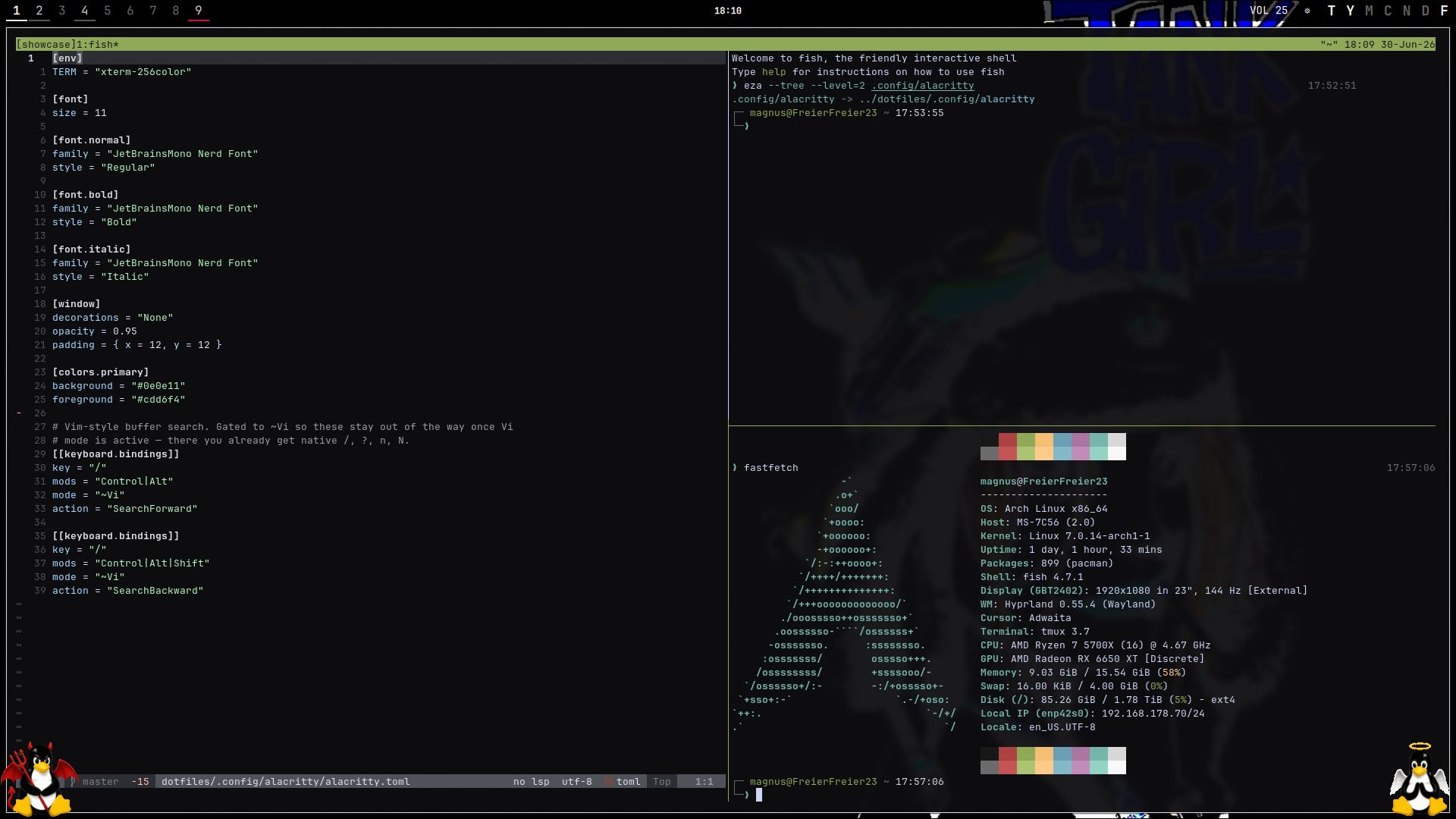Switch to workspace 7
The height and width of the screenshot is (819, 1456).
153,11
